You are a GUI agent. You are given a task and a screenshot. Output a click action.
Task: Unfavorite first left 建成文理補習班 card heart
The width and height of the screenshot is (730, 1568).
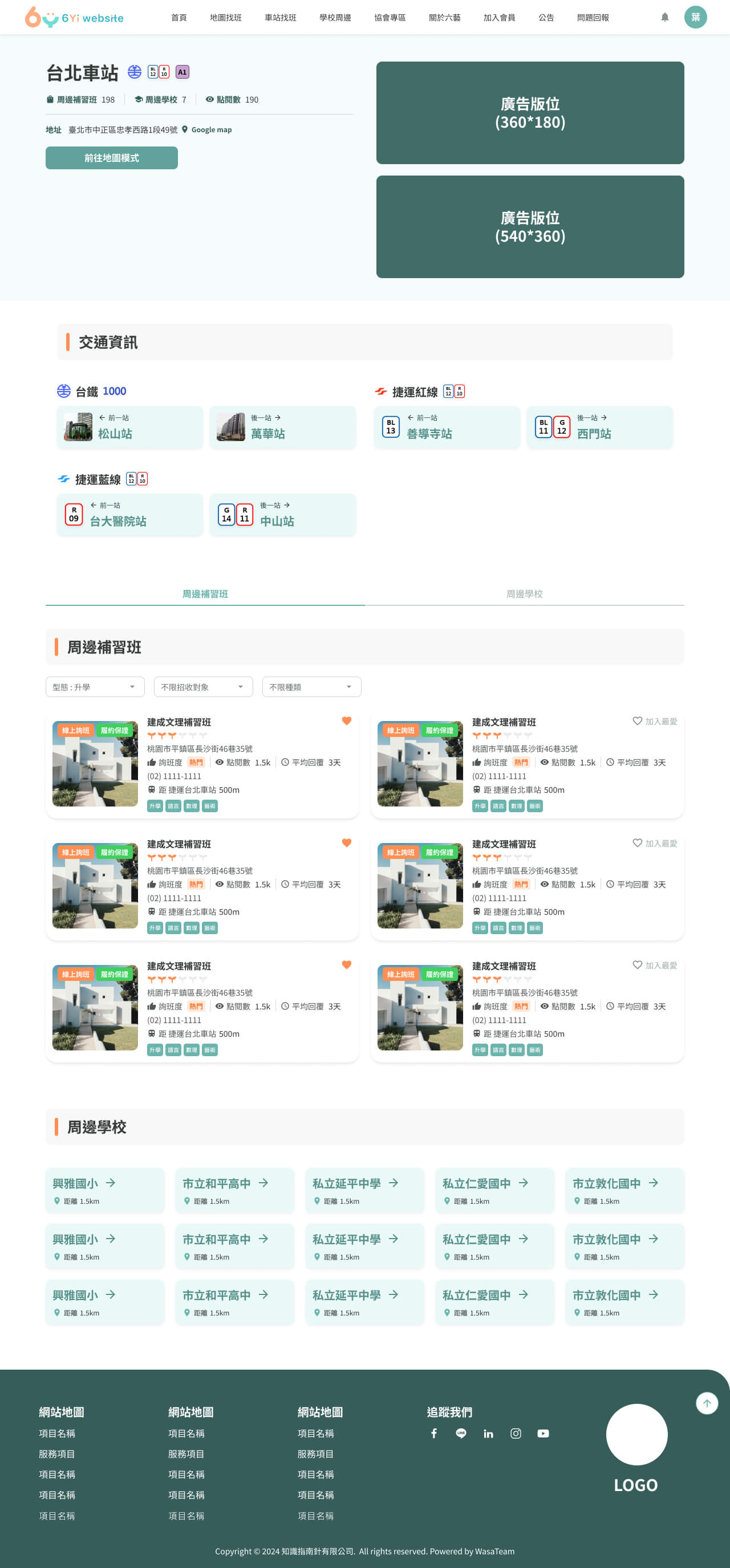click(x=346, y=720)
